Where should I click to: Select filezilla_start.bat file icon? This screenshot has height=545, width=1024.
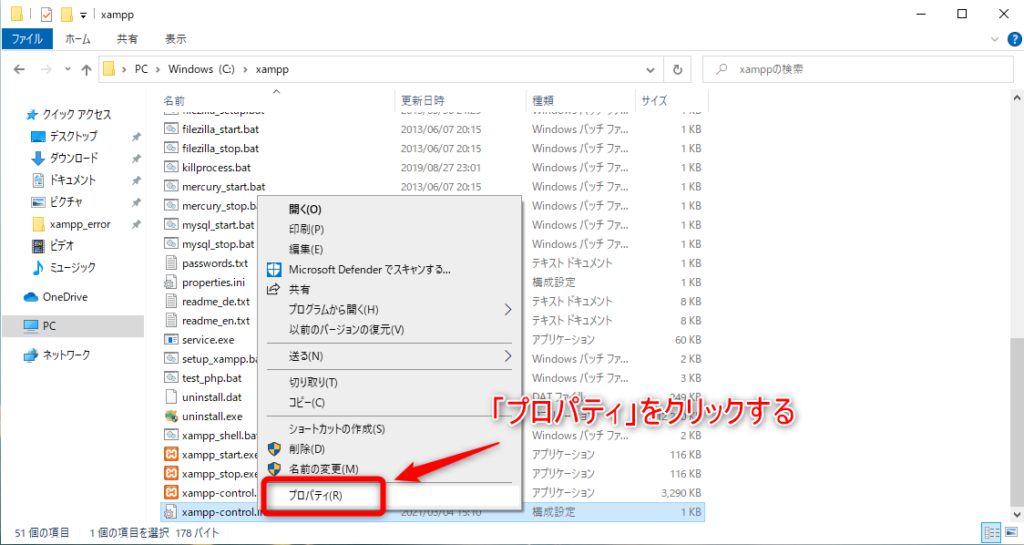(x=171, y=129)
